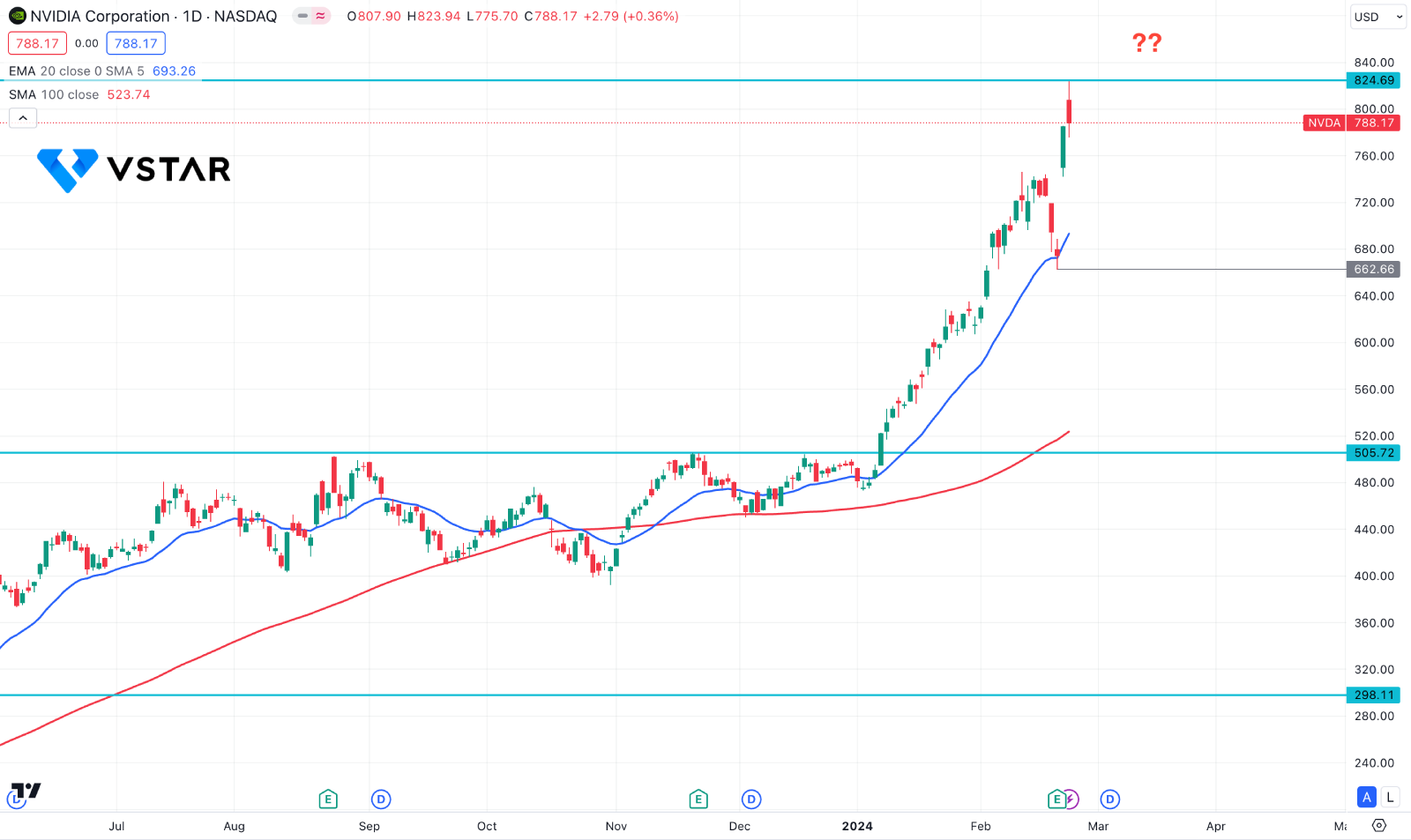The height and width of the screenshot is (840, 1411).
Task: Collapse the indicator legend with the chevron
Action: 23,118
